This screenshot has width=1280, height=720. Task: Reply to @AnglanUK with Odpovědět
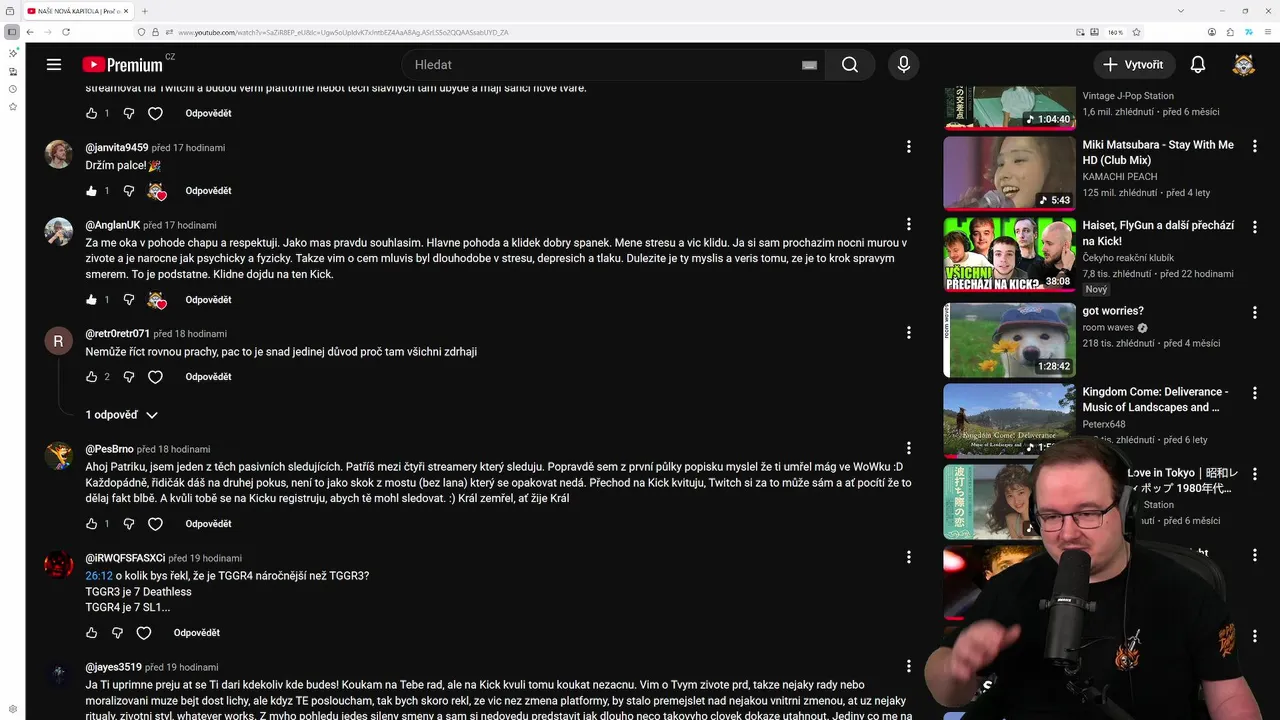pos(208,300)
